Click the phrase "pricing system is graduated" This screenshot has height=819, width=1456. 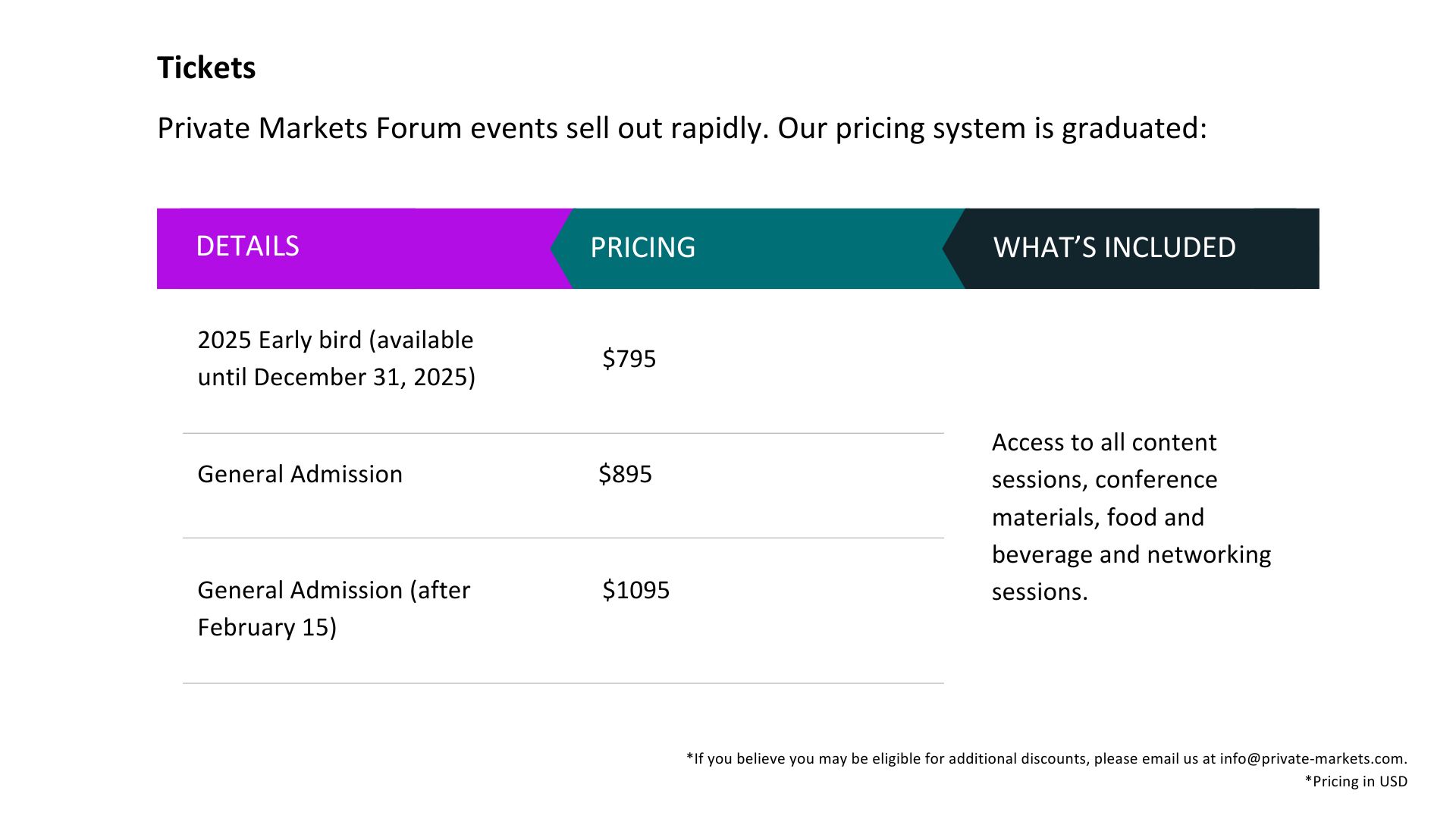point(1021,128)
